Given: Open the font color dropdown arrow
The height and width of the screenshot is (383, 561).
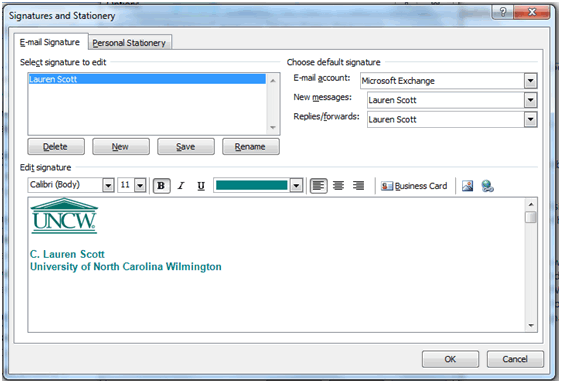Looking at the screenshot, I should point(296,185).
